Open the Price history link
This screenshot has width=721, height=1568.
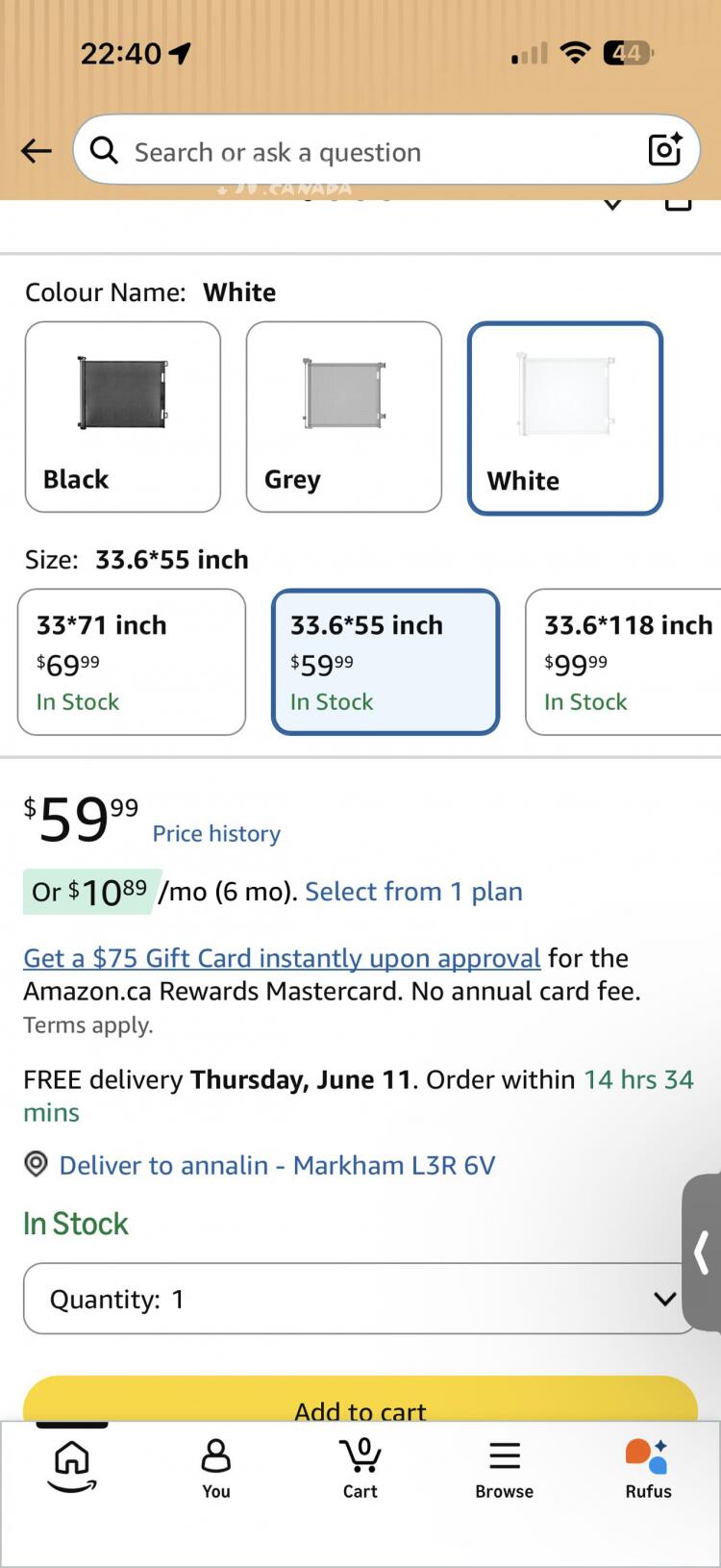pos(216,833)
